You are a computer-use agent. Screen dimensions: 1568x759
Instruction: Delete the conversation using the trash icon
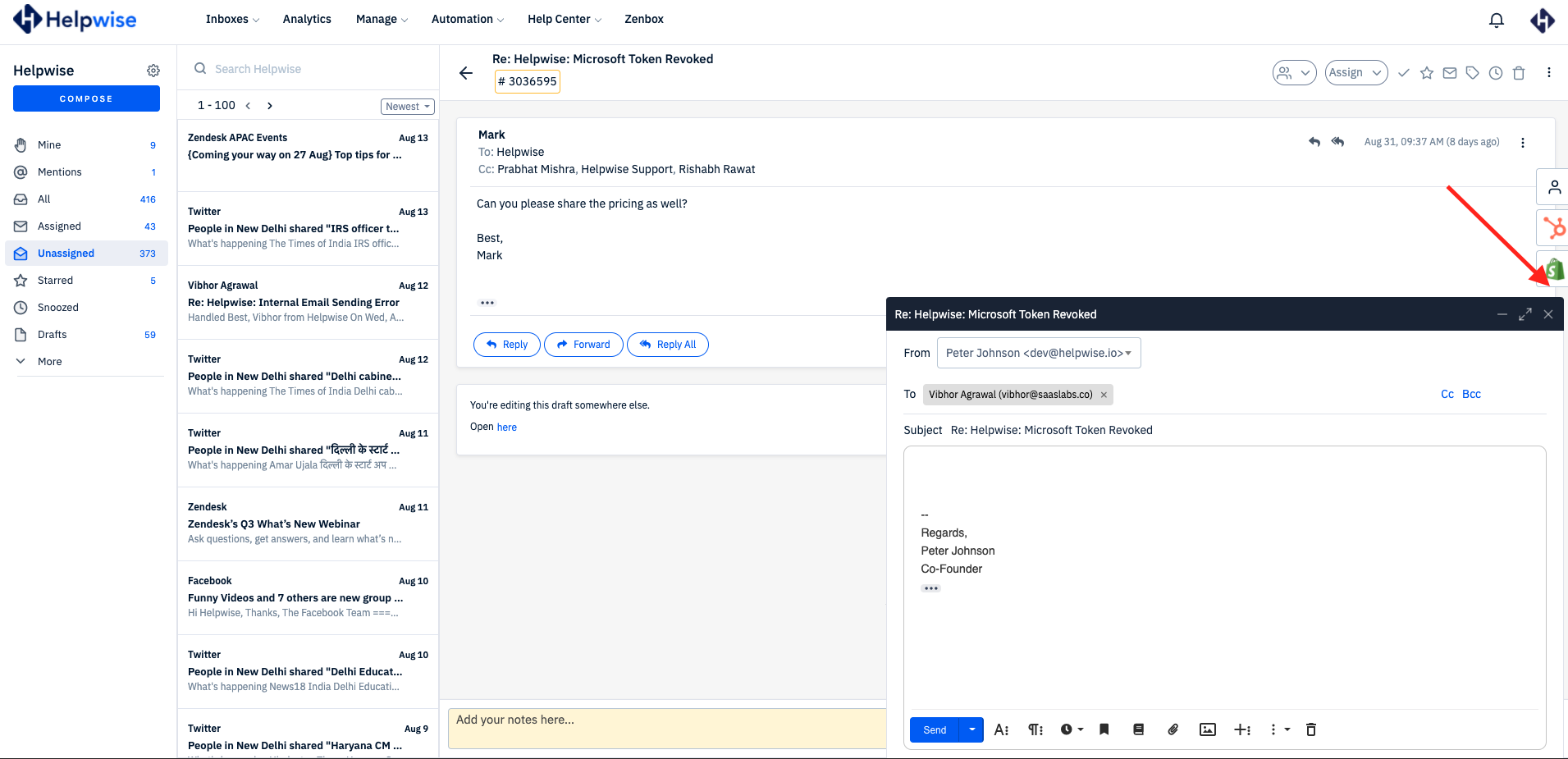1519,72
